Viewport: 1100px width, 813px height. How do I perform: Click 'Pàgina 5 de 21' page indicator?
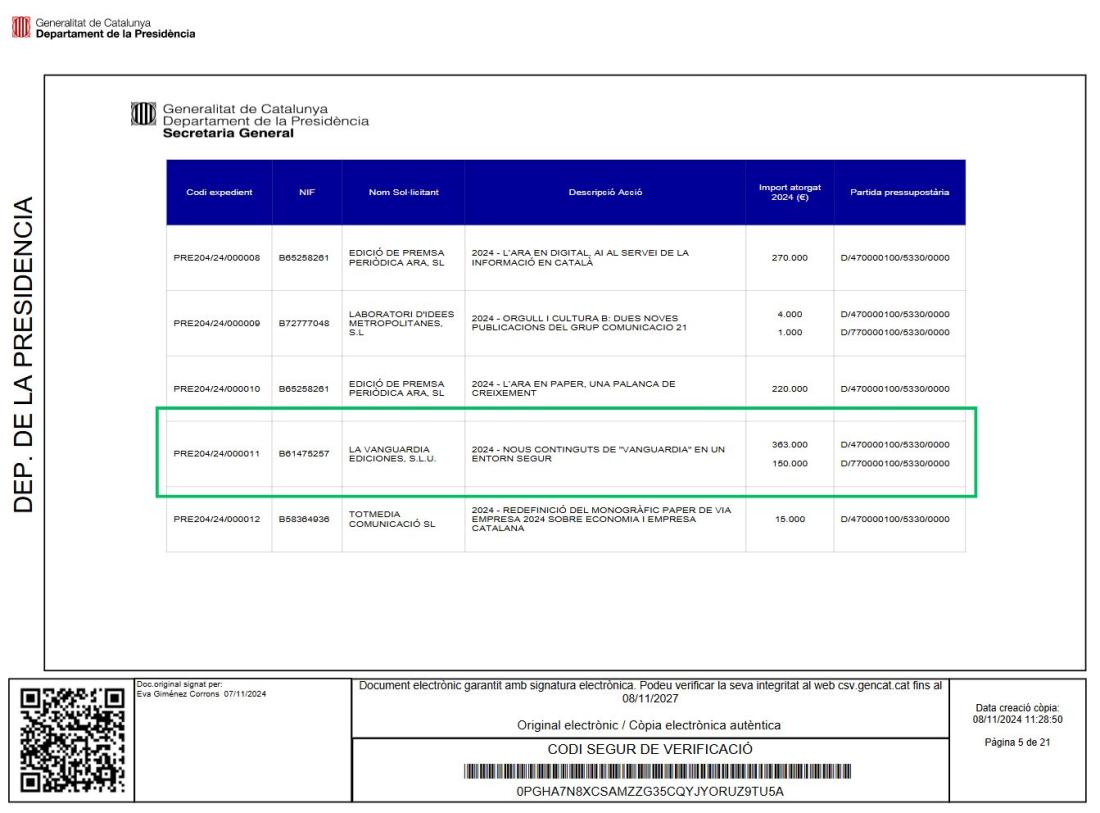[x=1017, y=742]
